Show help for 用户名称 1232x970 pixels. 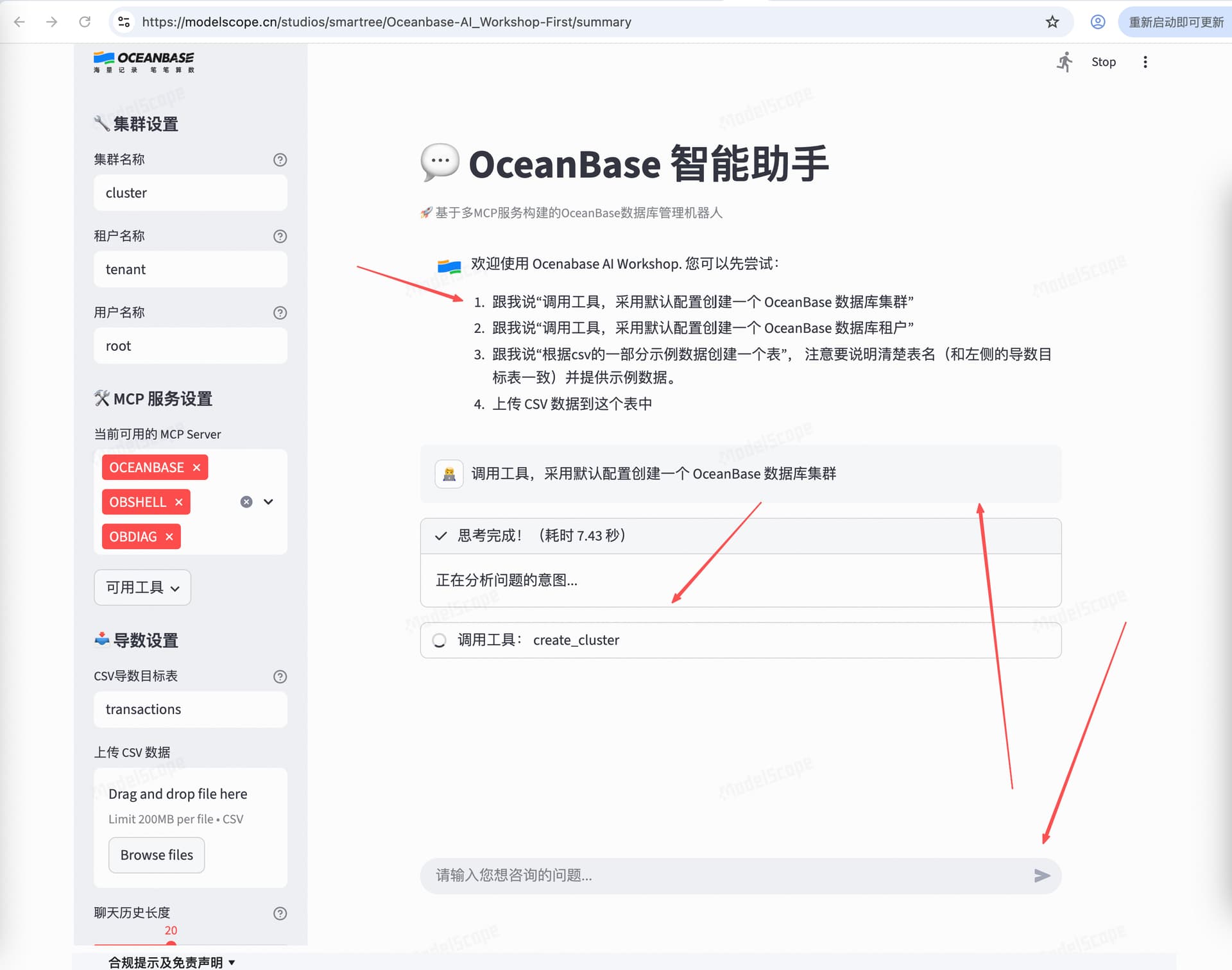pyautogui.click(x=280, y=312)
